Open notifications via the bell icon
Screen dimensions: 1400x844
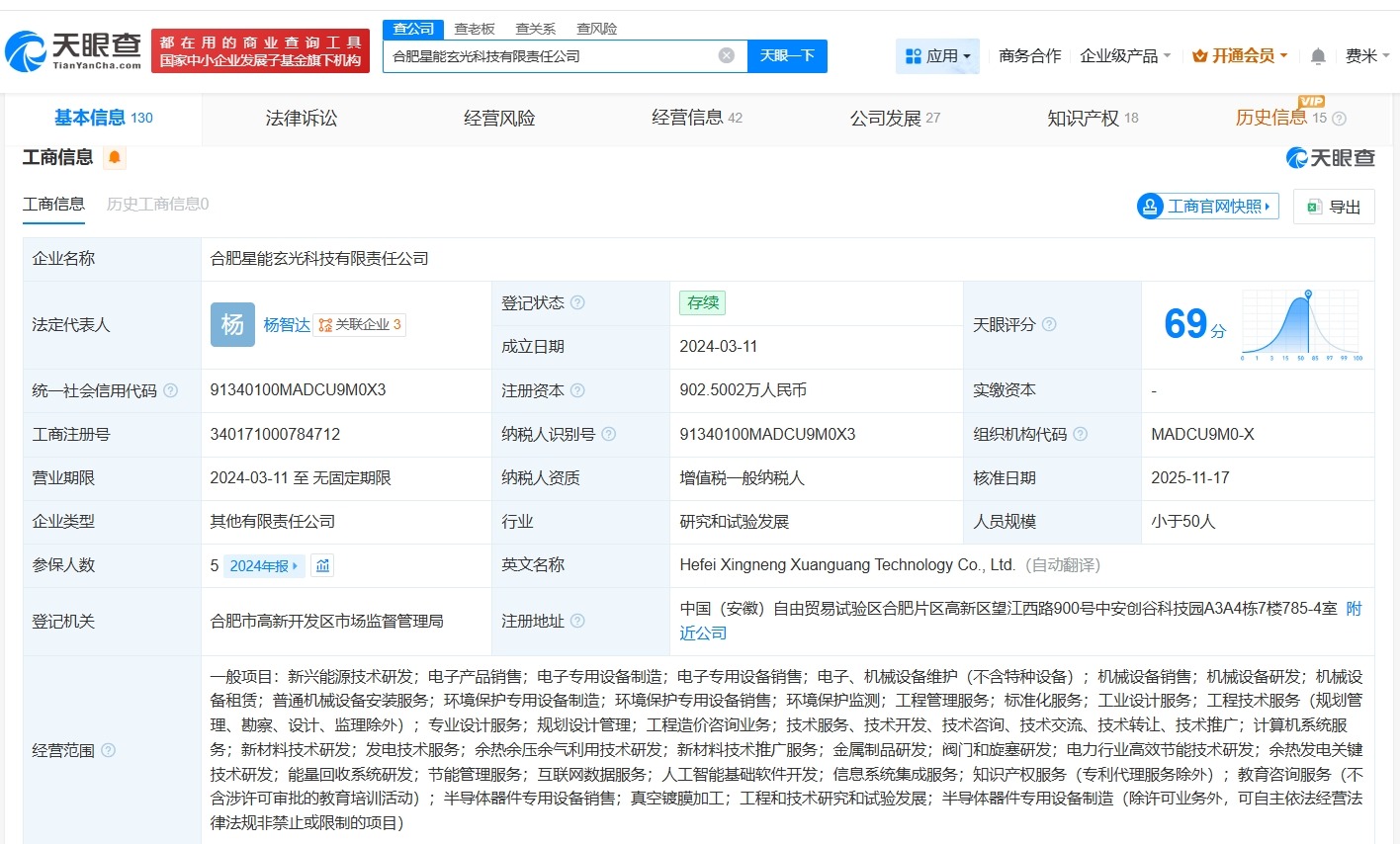[x=1317, y=56]
